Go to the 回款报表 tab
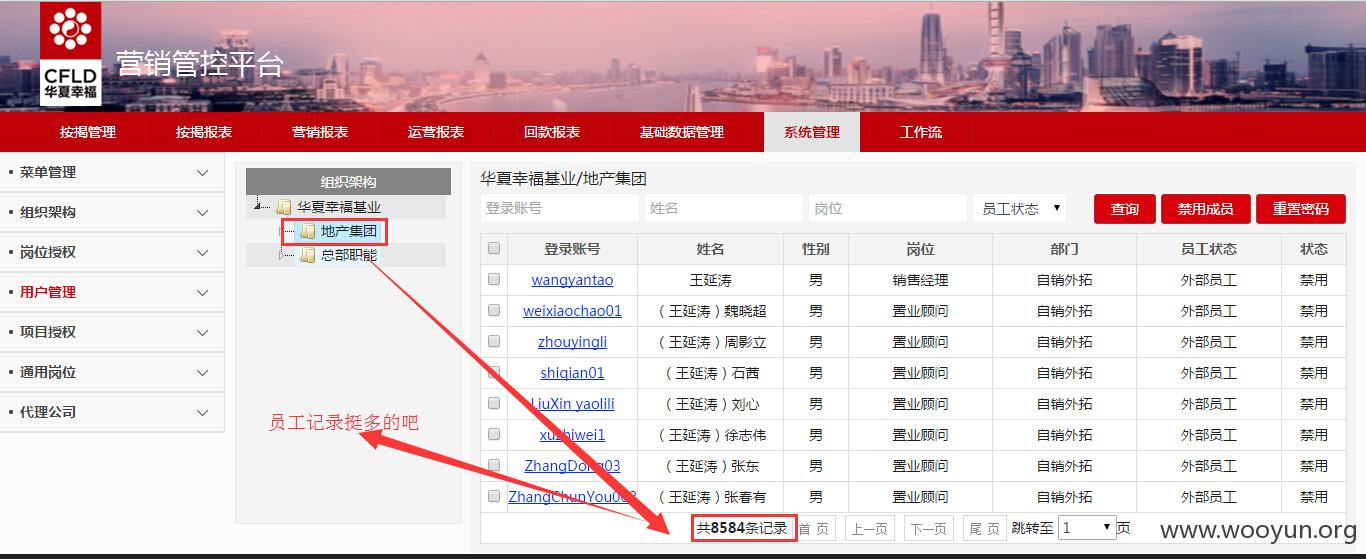Screen dimensions: 1366x559 552,132
